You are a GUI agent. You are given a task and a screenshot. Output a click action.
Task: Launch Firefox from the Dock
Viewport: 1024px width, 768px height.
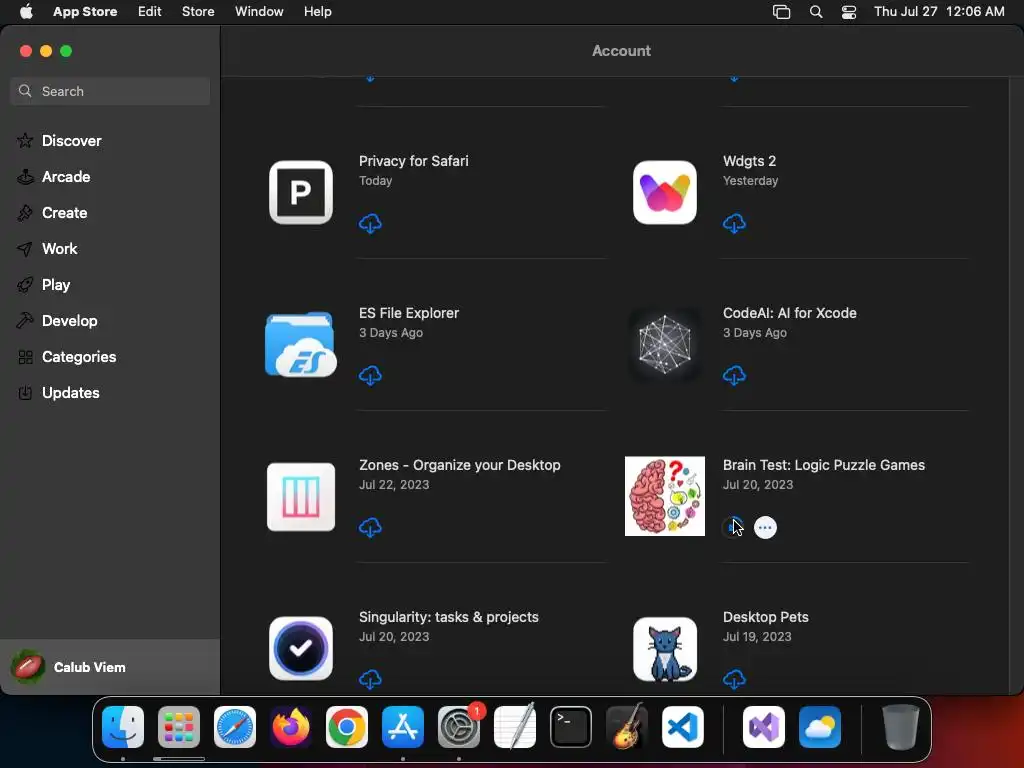pyautogui.click(x=291, y=726)
